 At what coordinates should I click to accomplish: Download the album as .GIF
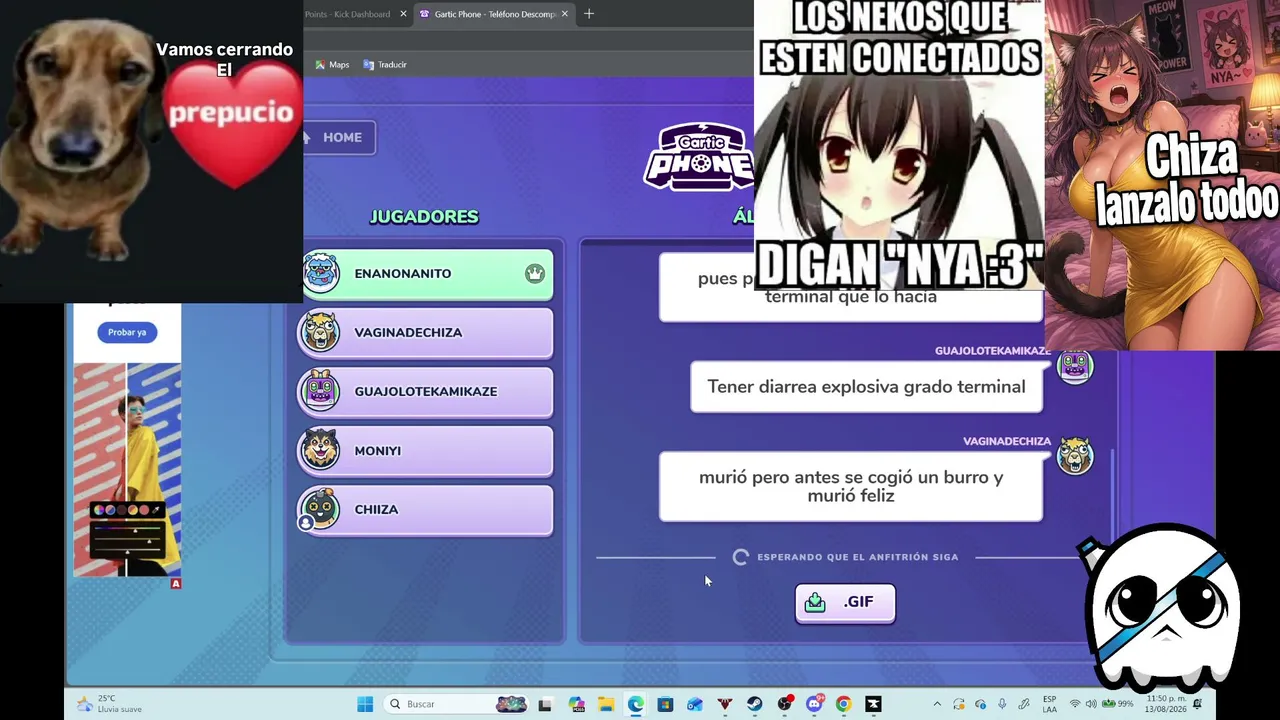coord(845,603)
